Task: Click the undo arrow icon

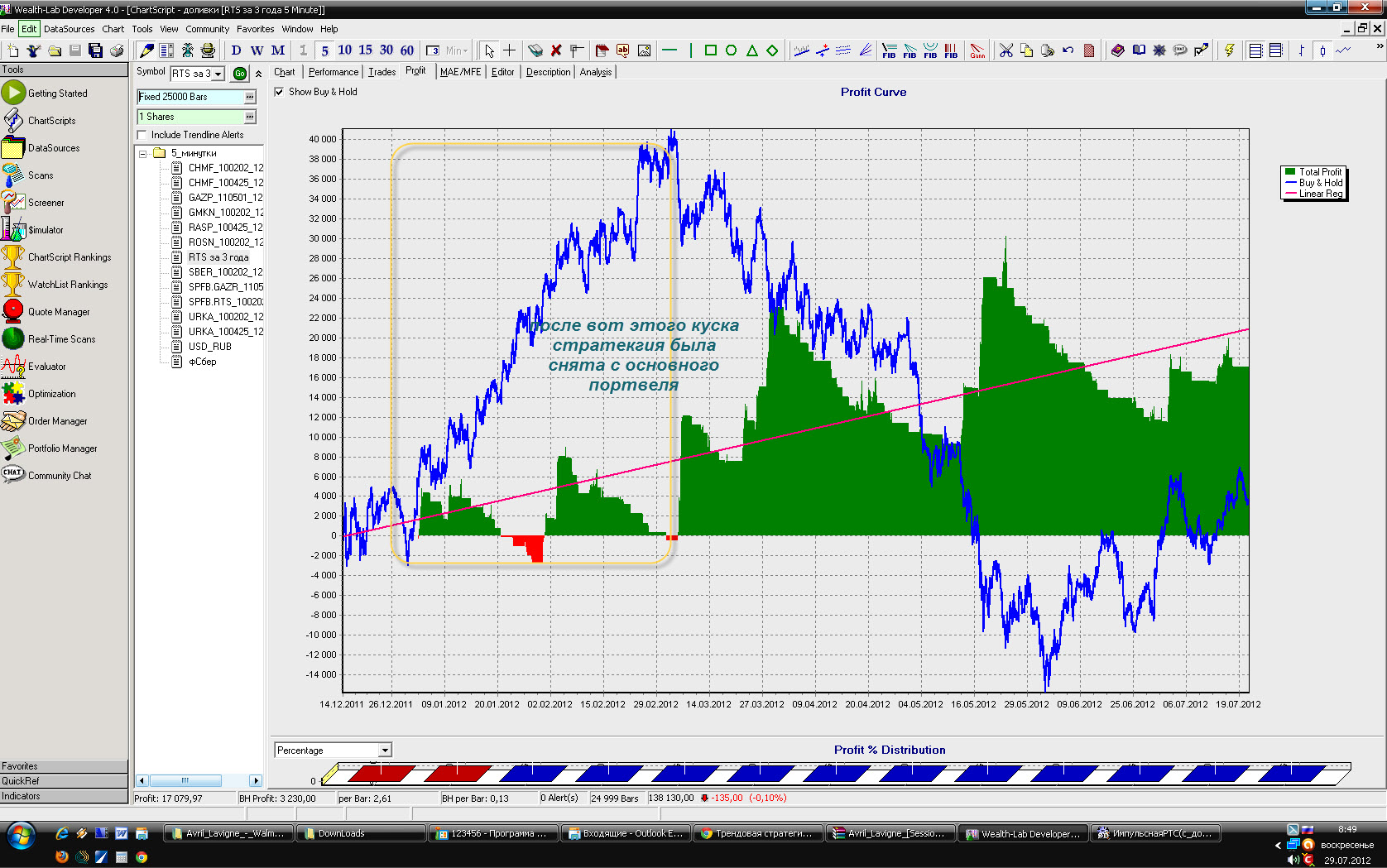Action: (1068, 50)
